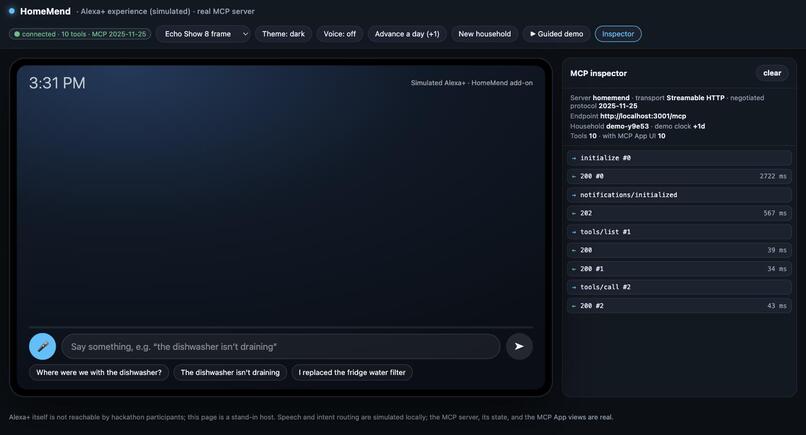The height and width of the screenshot is (435, 806).
Task: Clear the MCP inspector log
Action: (x=772, y=73)
